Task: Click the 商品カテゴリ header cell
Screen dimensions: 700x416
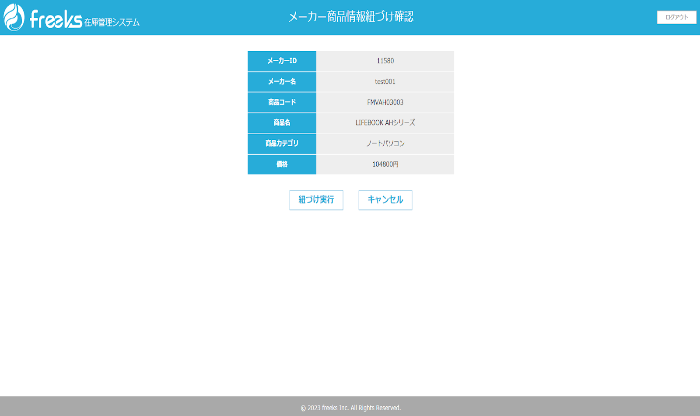Action: coord(282,143)
